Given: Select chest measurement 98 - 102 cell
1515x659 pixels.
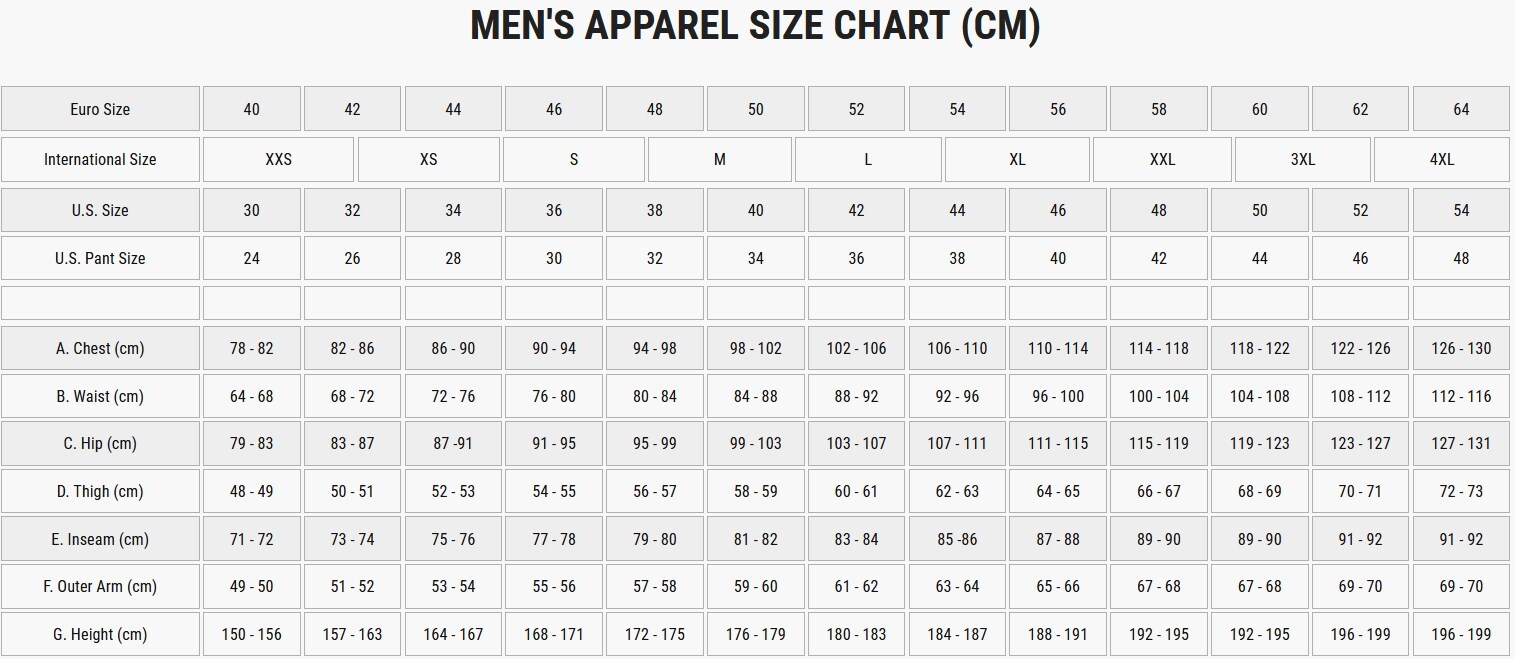Looking at the screenshot, I should (756, 348).
